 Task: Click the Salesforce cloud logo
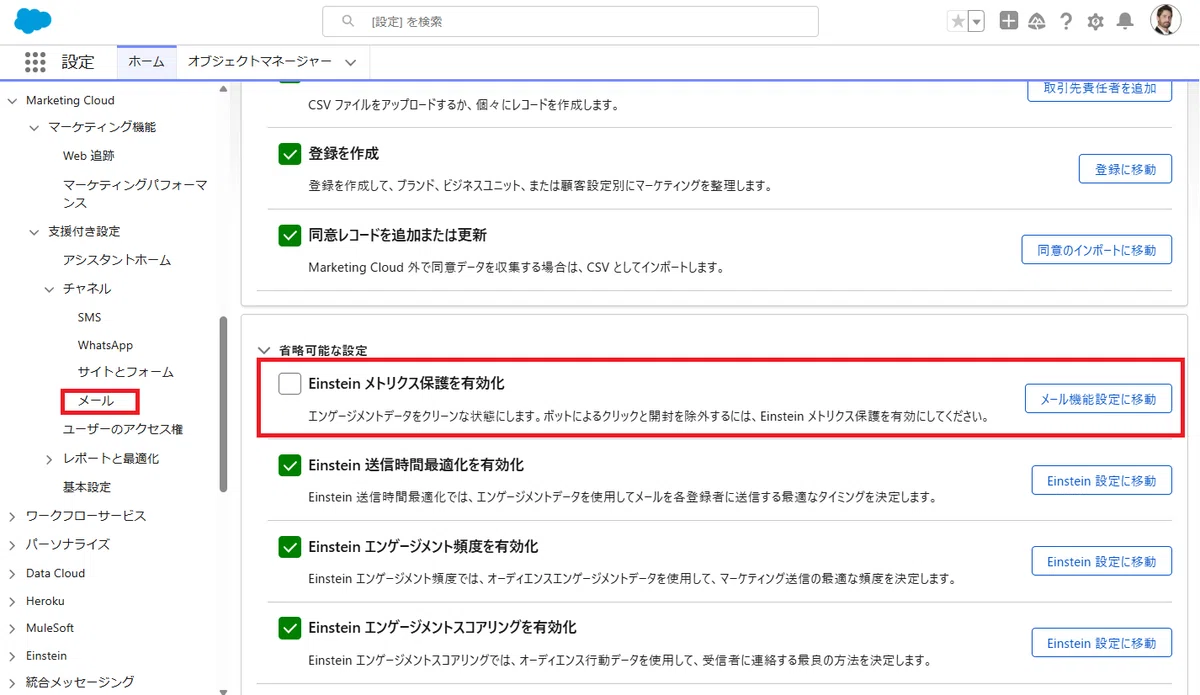[x=33, y=20]
